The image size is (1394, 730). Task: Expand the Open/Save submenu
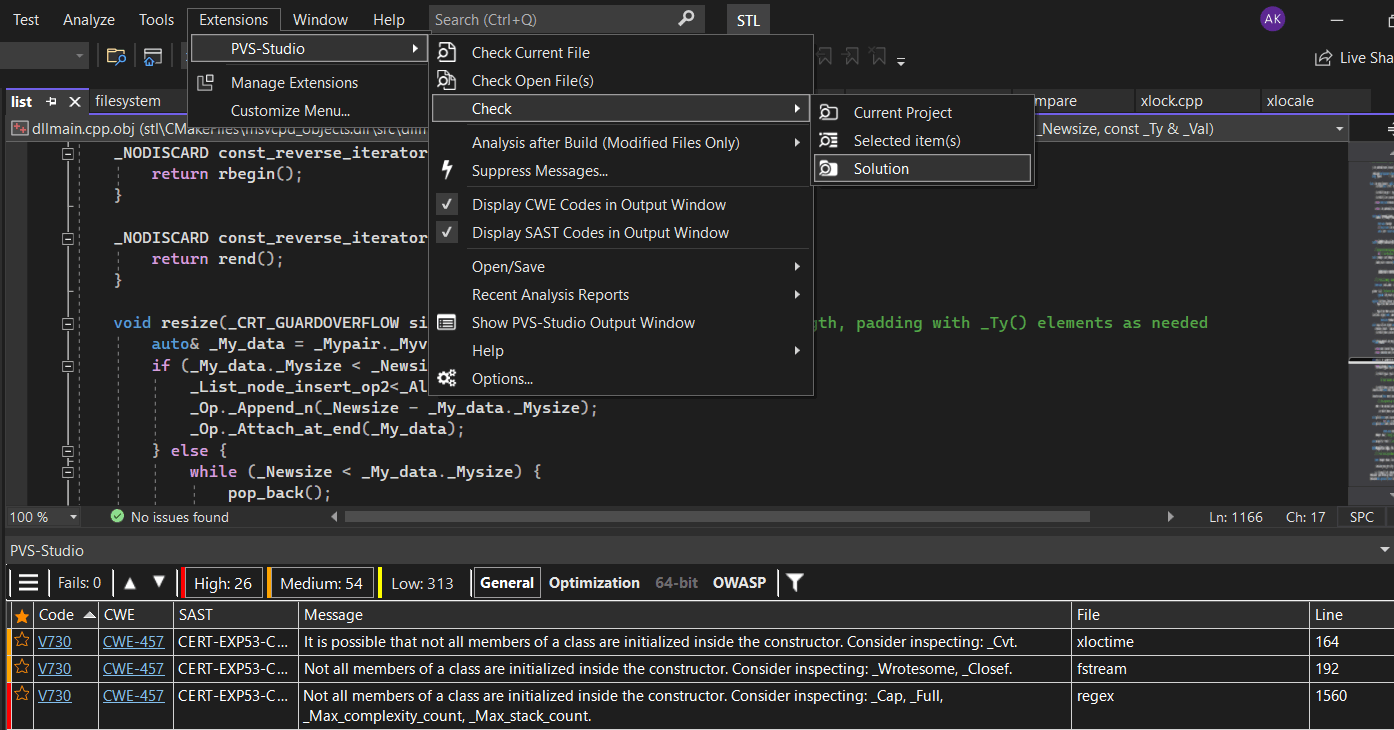click(x=620, y=267)
